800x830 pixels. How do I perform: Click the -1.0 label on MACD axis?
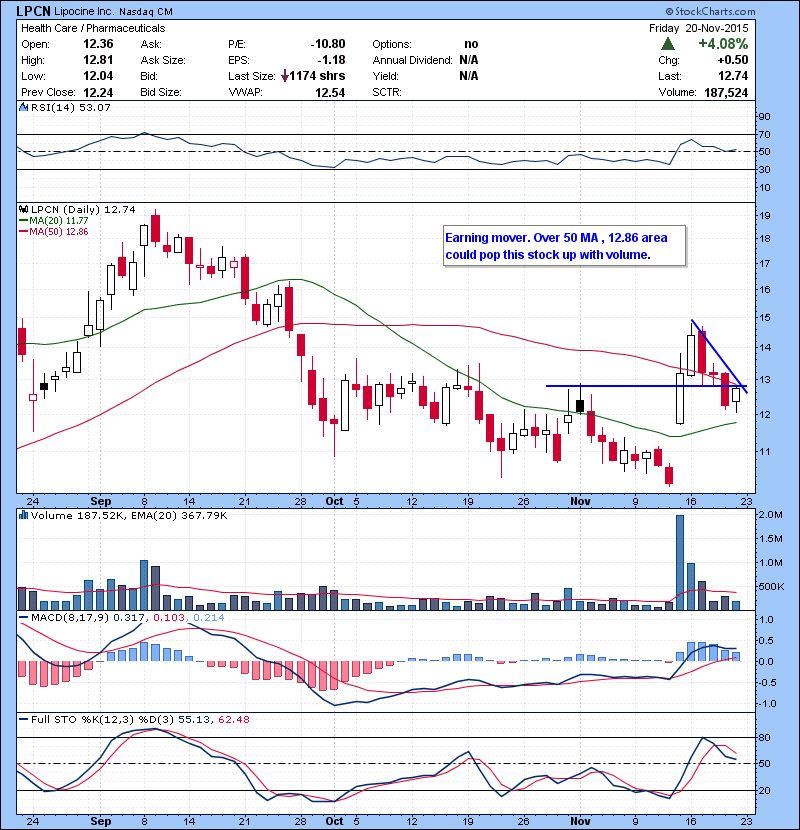coord(766,703)
